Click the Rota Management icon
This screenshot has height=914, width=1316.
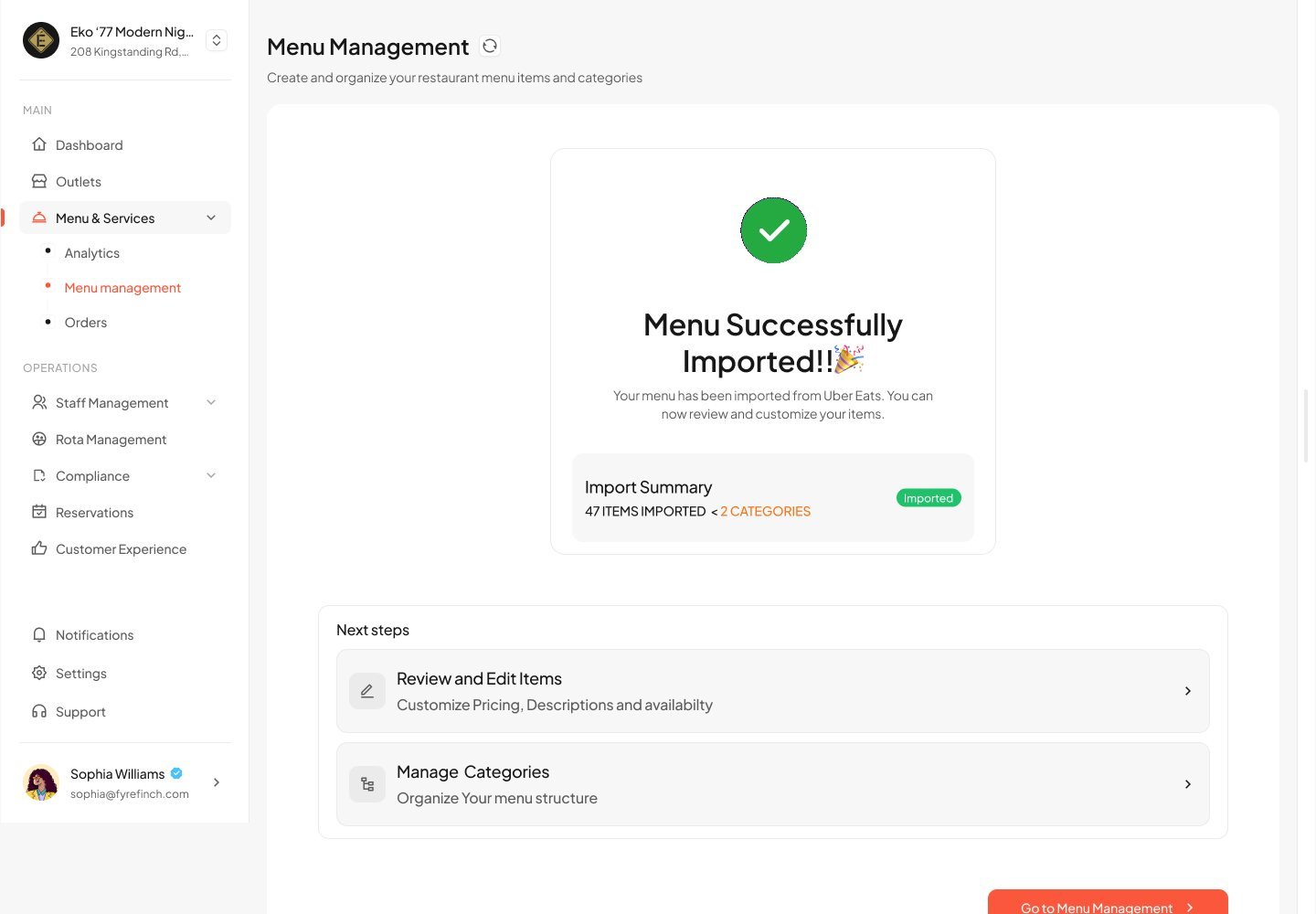[39, 439]
